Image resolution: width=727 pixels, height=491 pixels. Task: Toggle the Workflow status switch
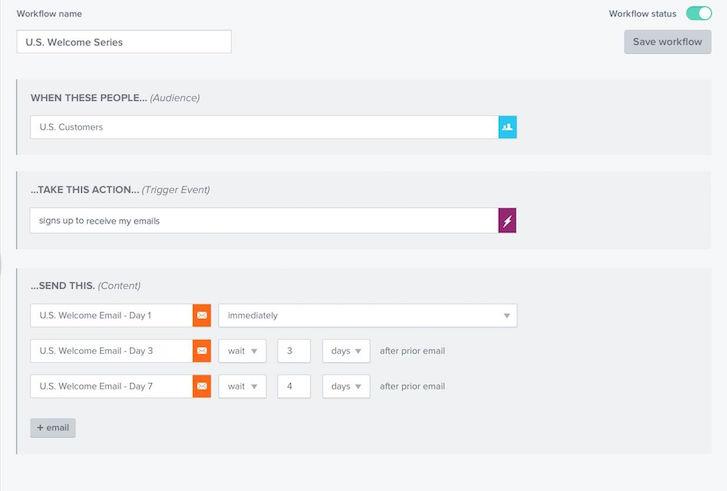698,14
